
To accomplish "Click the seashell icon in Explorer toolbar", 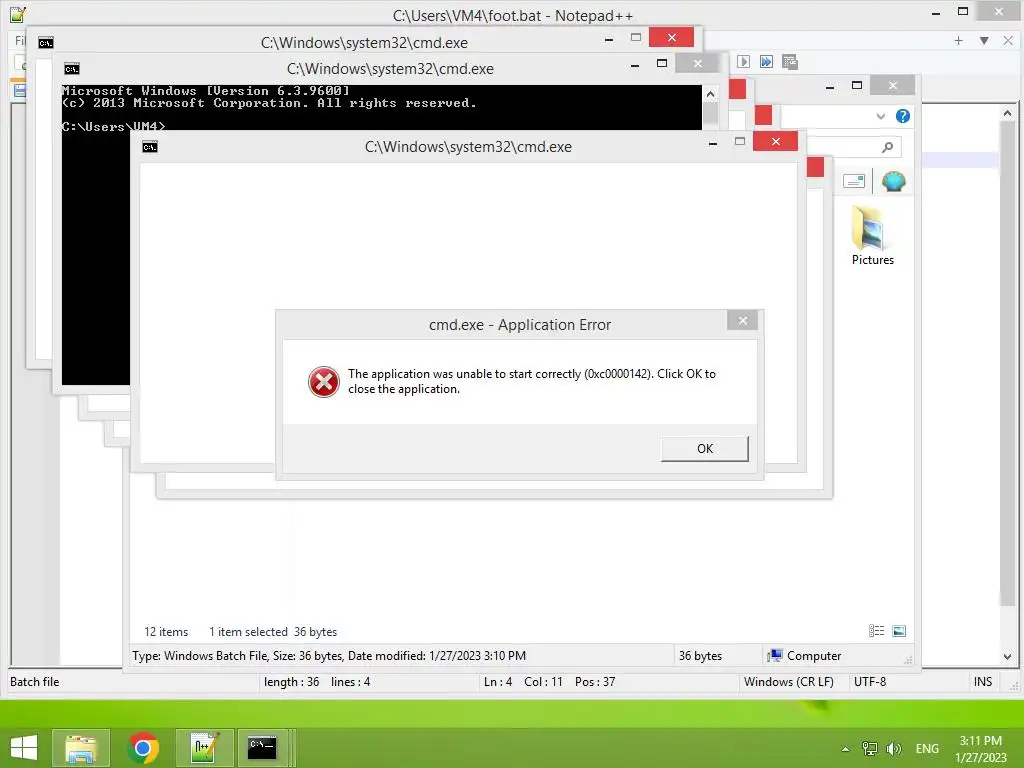I will coord(893,181).
